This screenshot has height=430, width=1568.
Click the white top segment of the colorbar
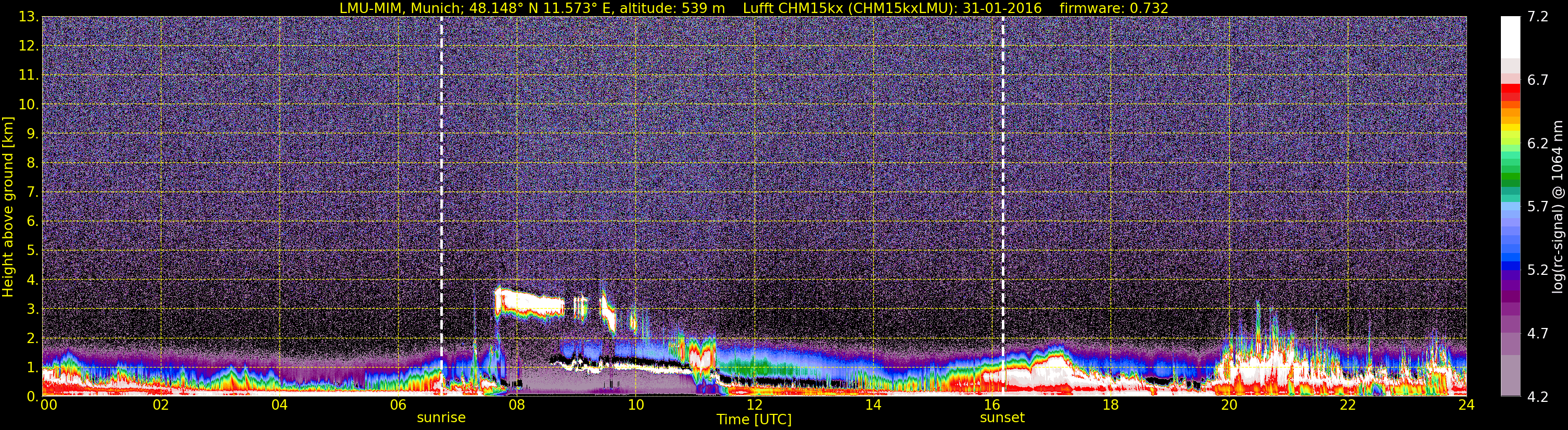(1510, 36)
